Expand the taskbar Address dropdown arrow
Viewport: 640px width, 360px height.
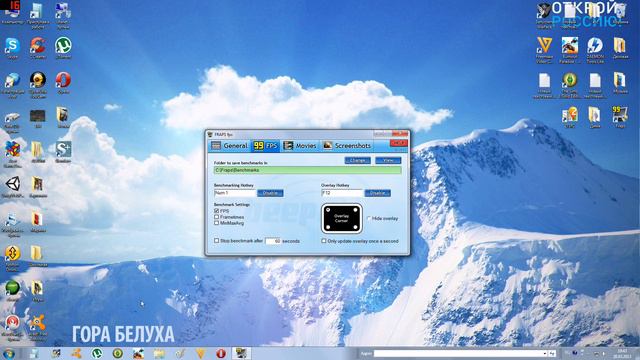(544, 353)
